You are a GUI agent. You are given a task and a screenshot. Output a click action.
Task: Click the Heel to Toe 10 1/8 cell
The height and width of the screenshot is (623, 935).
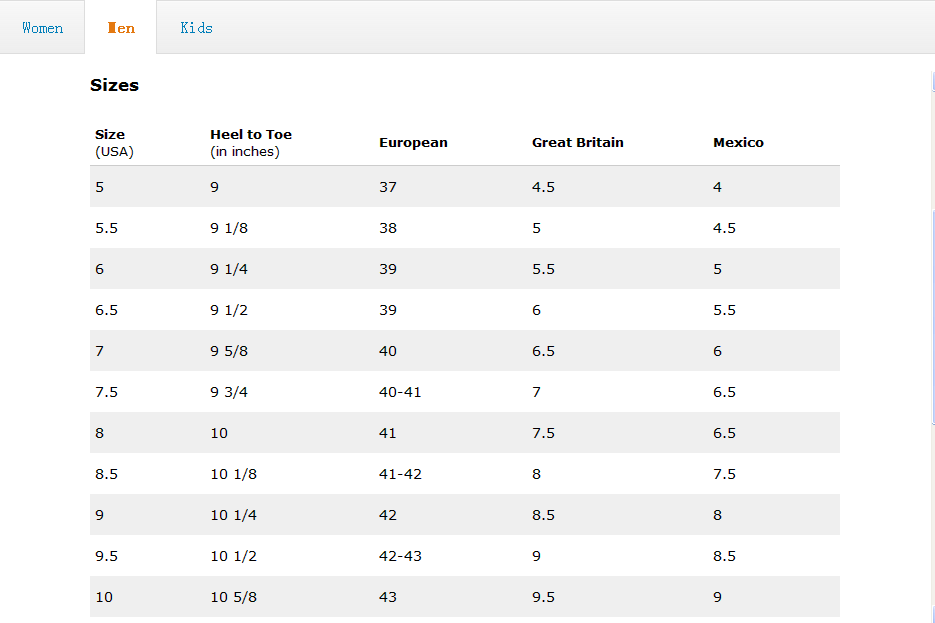233,474
